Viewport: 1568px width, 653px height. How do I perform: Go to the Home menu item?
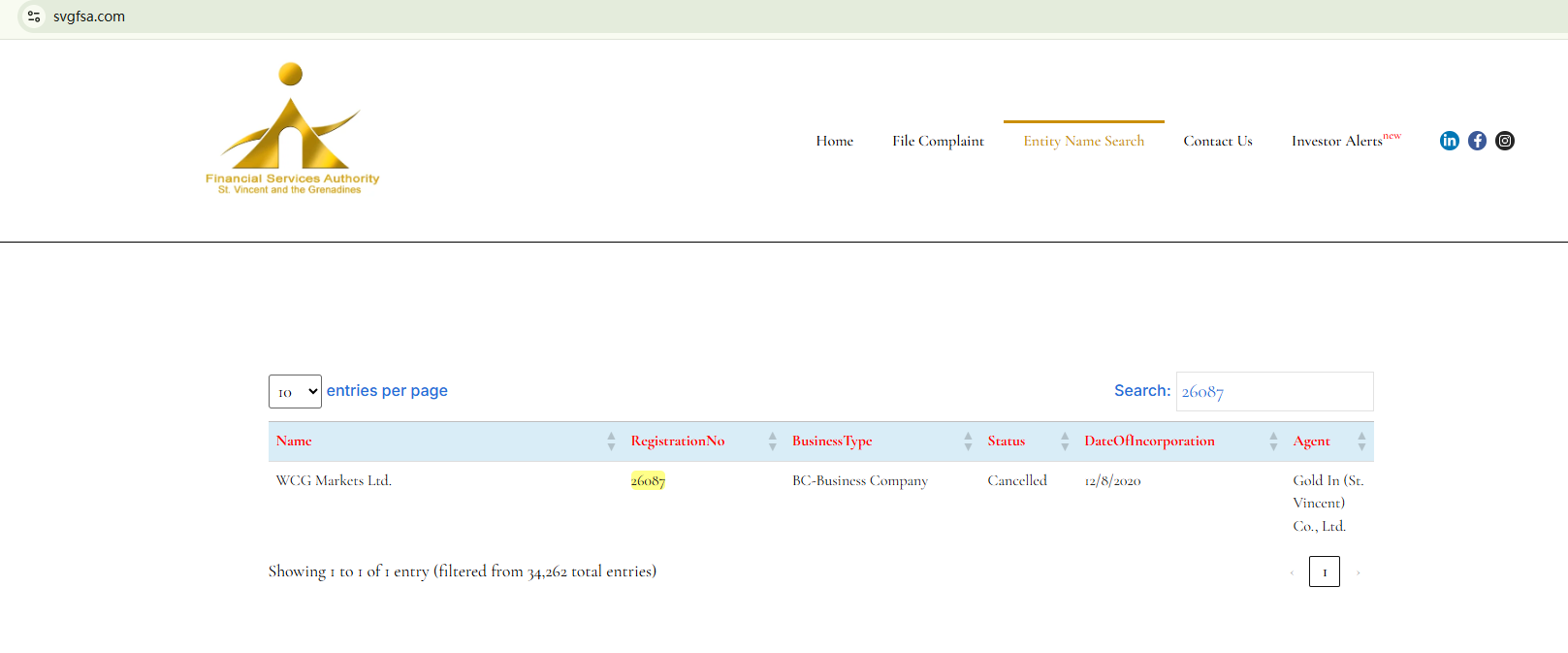834,141
